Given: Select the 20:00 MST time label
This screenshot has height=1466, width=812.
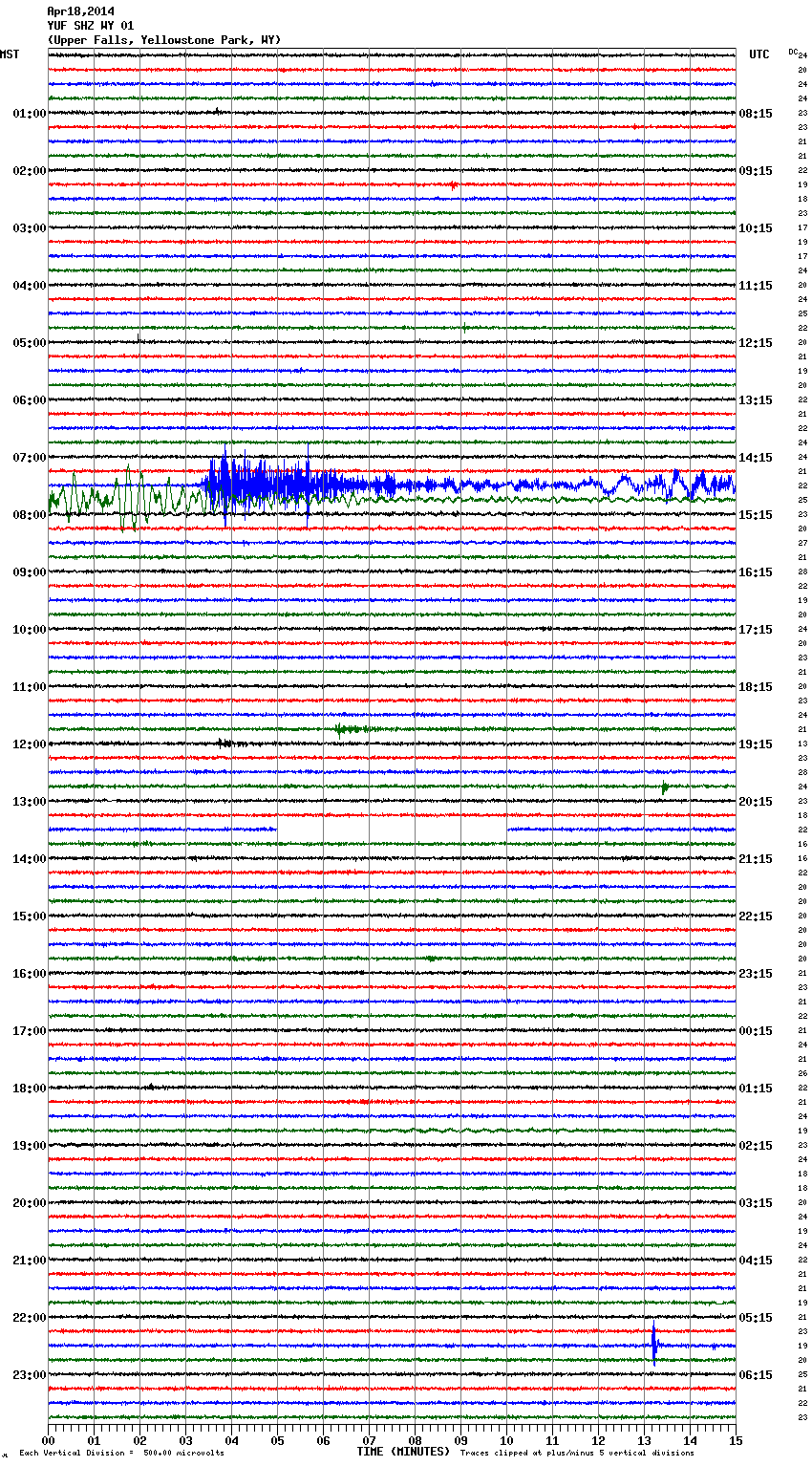Looking at the screenshot, I should click(x=30, y=1203).
